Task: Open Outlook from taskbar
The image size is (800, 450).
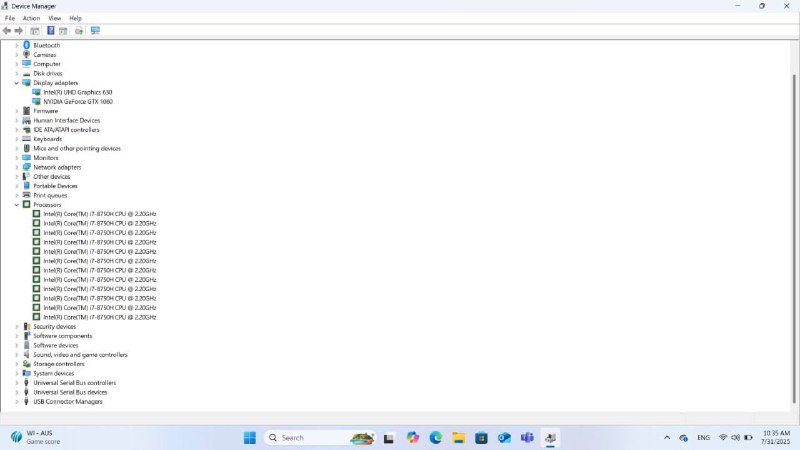Action: [504, 438]
